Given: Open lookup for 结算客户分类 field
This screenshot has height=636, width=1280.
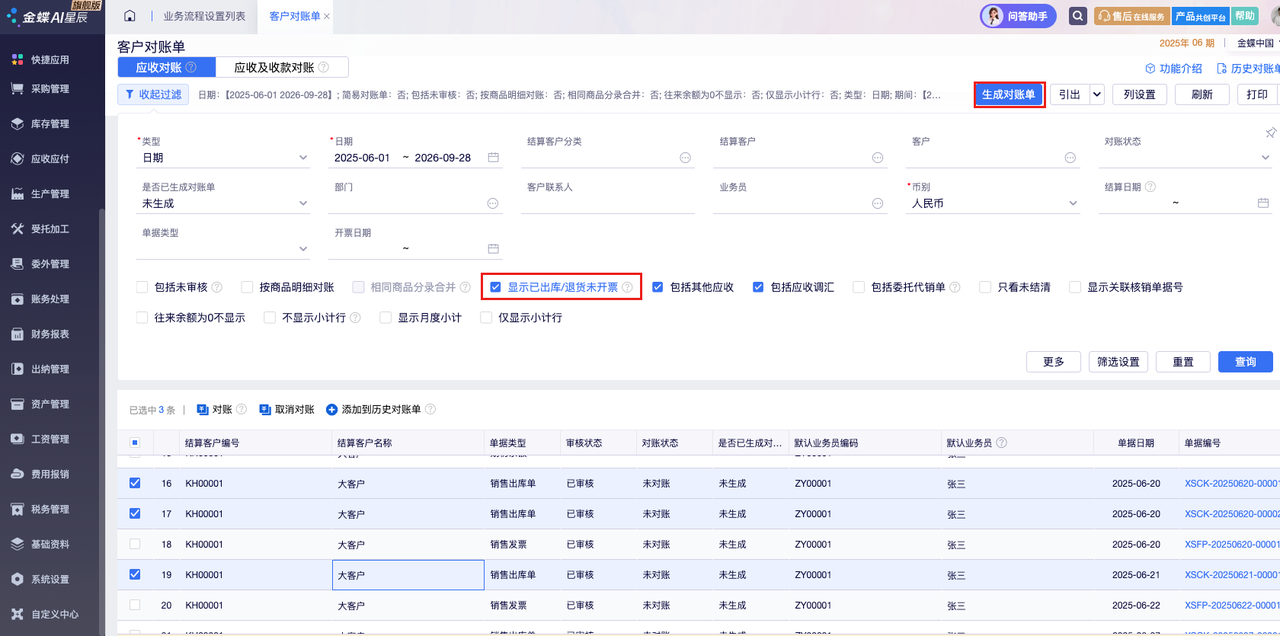Looking at the screenshot, I should click(x=685, y=158).
